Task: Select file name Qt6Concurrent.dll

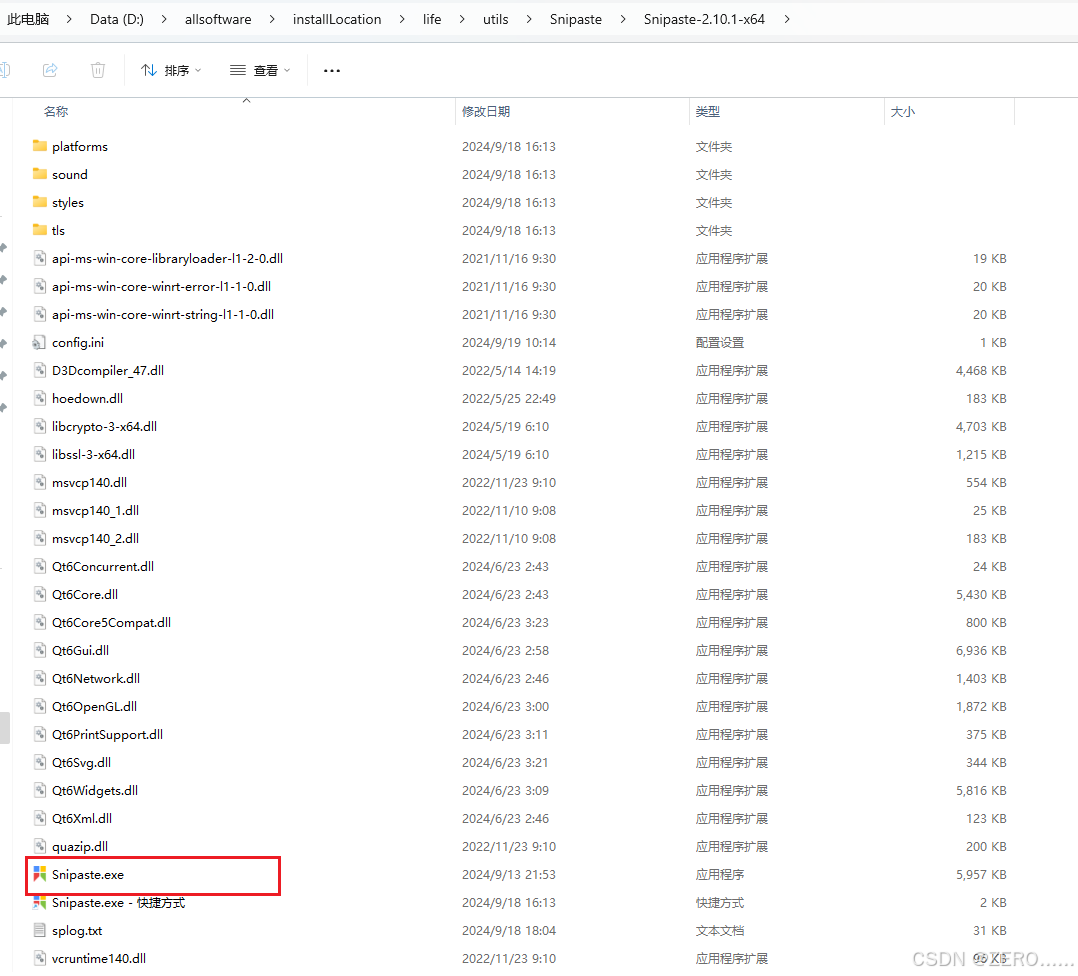Action: 102,566
